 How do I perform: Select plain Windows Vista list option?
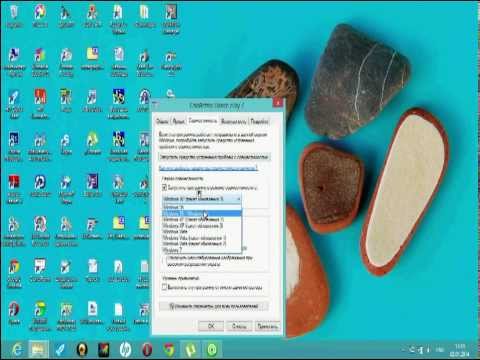click(202, 231)
